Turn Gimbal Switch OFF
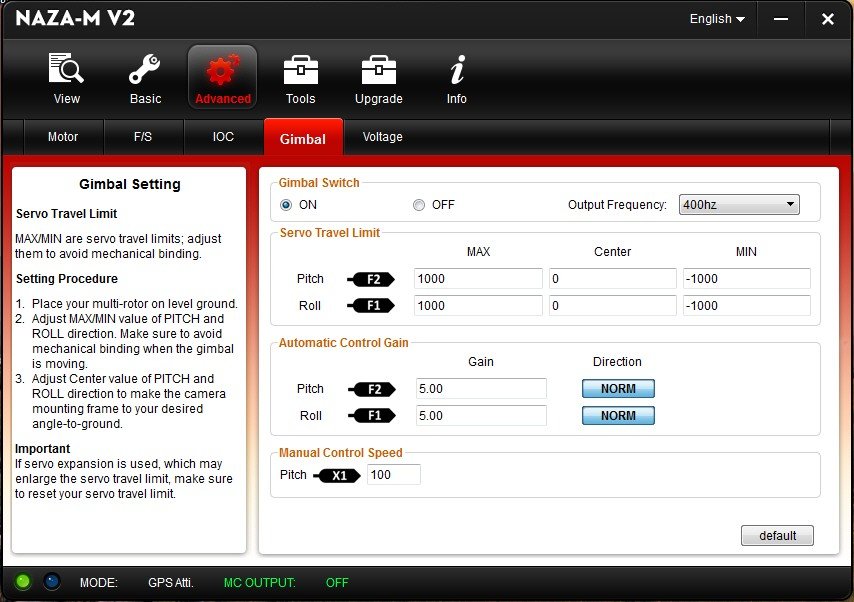This screenshot has width=854, height=602. pyautogui.click(x=419, y=205)
